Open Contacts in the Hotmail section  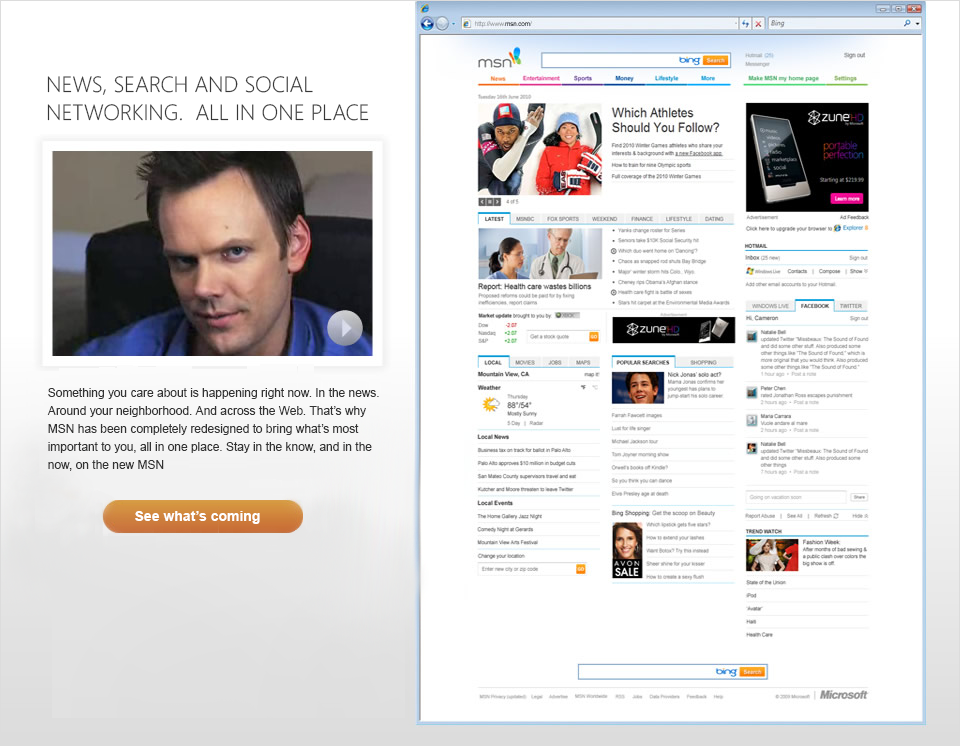coord(797,271)
